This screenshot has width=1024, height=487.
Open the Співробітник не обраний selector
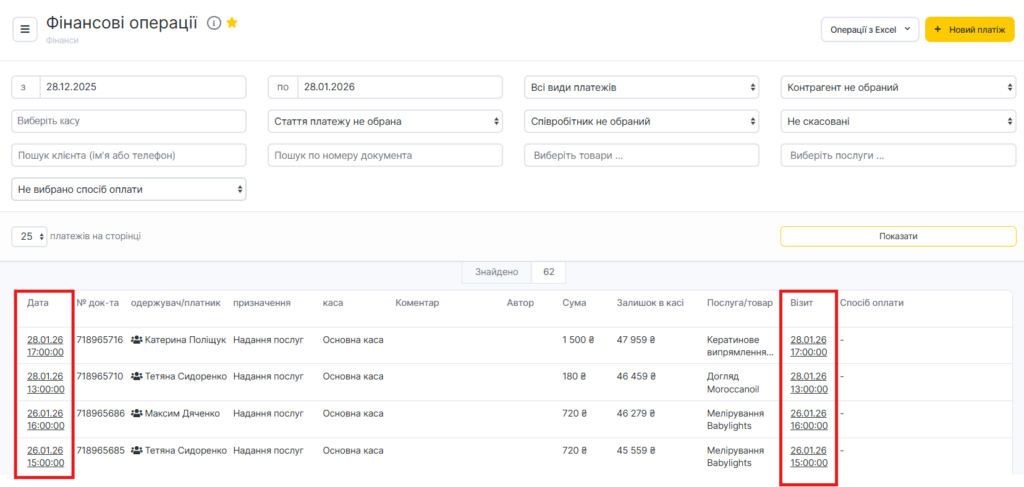[641, 121]
